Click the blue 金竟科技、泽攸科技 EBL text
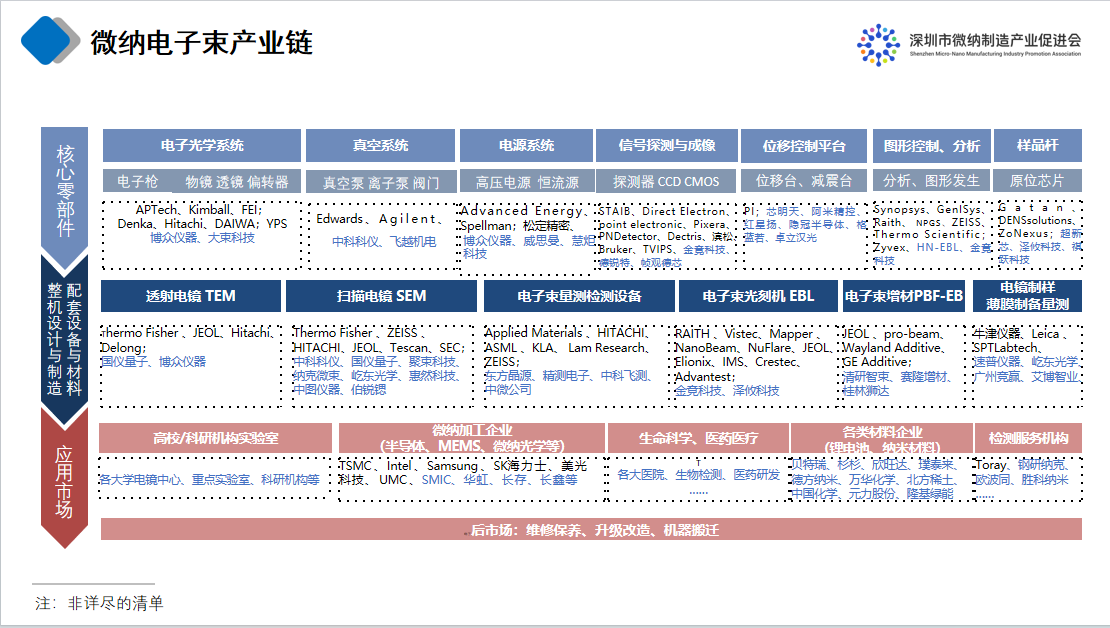The width and height of the screenshot is (1110, 628). coord(727,391)
